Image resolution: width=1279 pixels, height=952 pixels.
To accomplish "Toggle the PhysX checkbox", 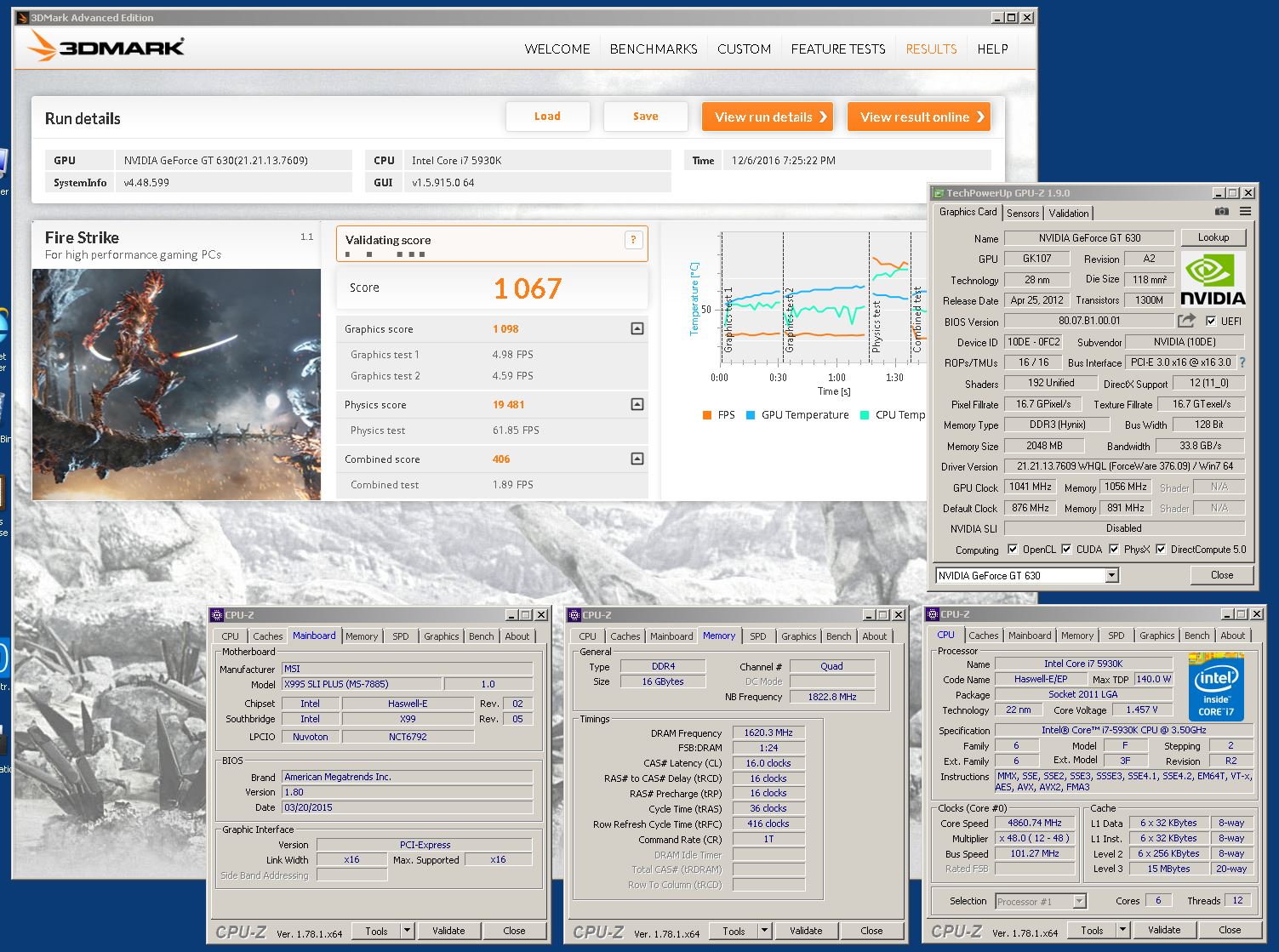I will click(x=1114, y=549).
